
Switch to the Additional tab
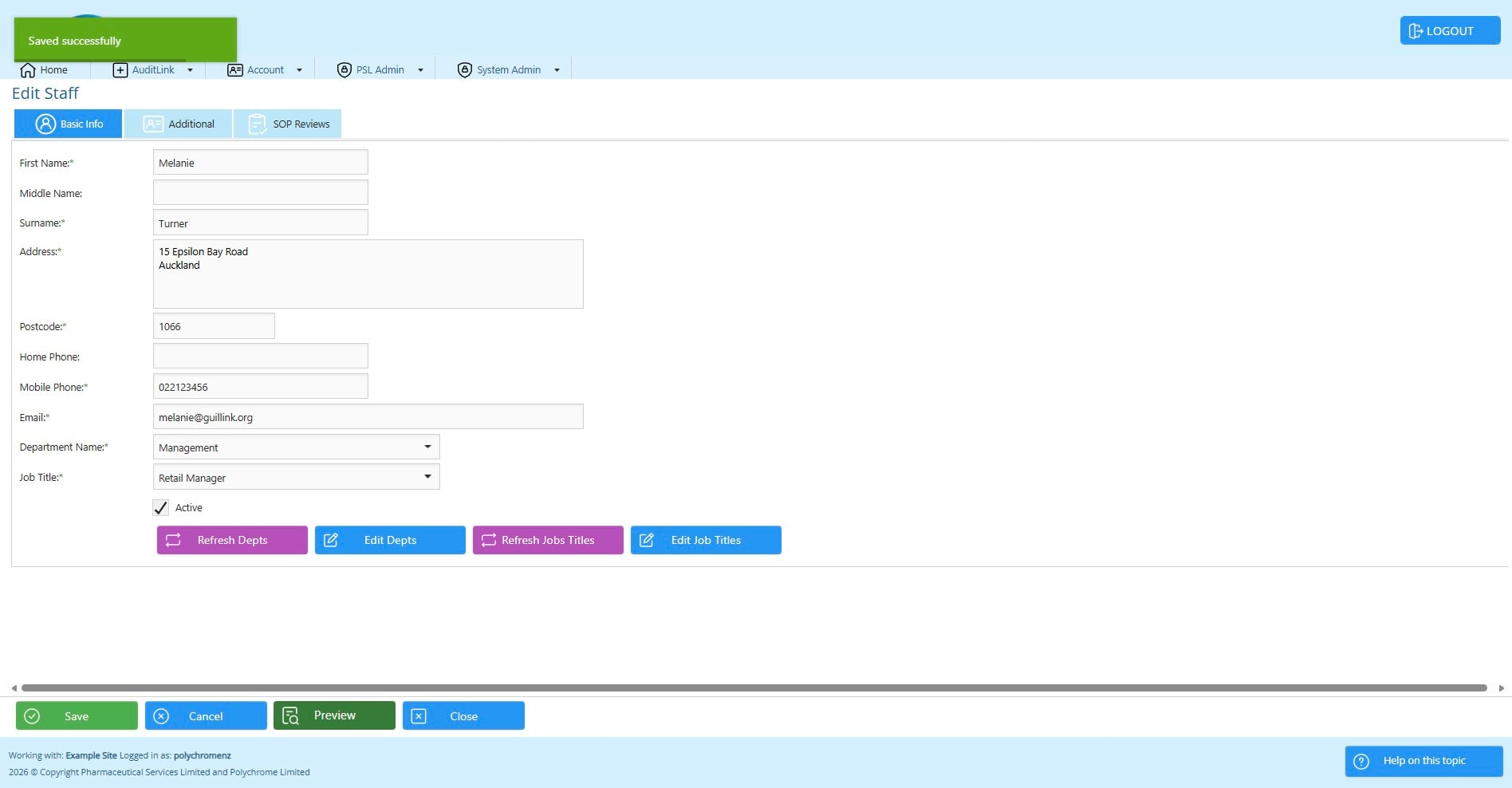(178, 124)
